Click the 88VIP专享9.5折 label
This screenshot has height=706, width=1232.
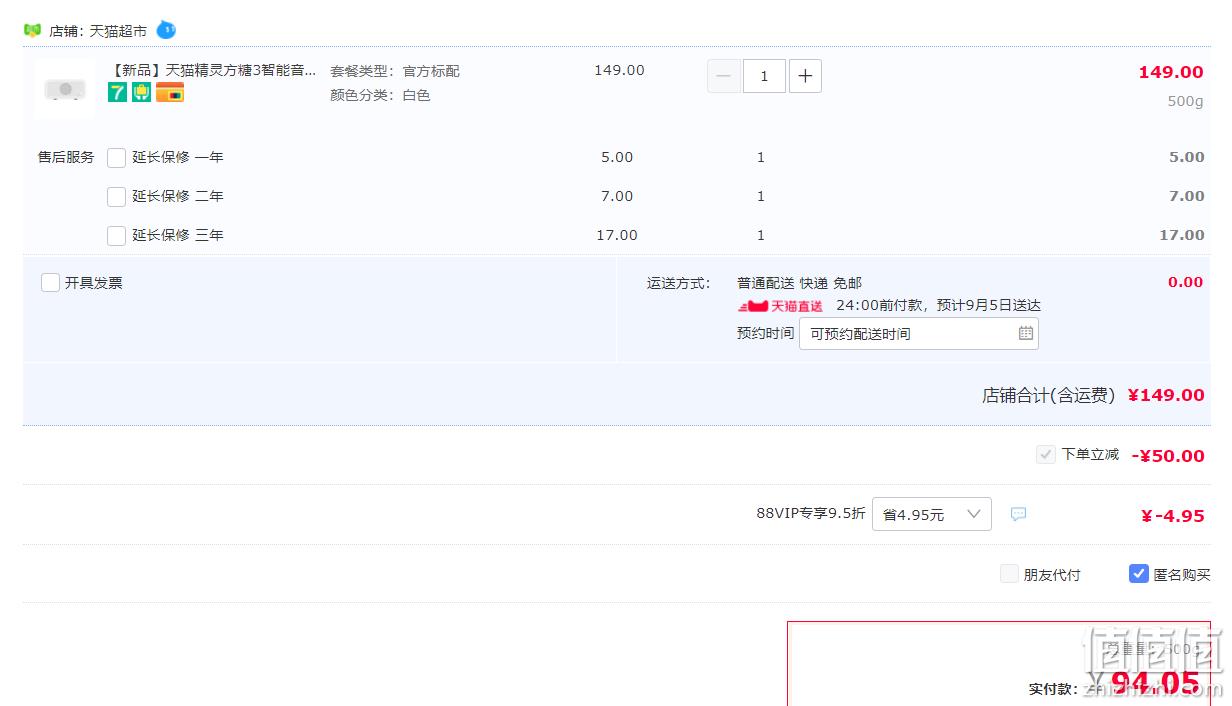click(x=811, y=513)
